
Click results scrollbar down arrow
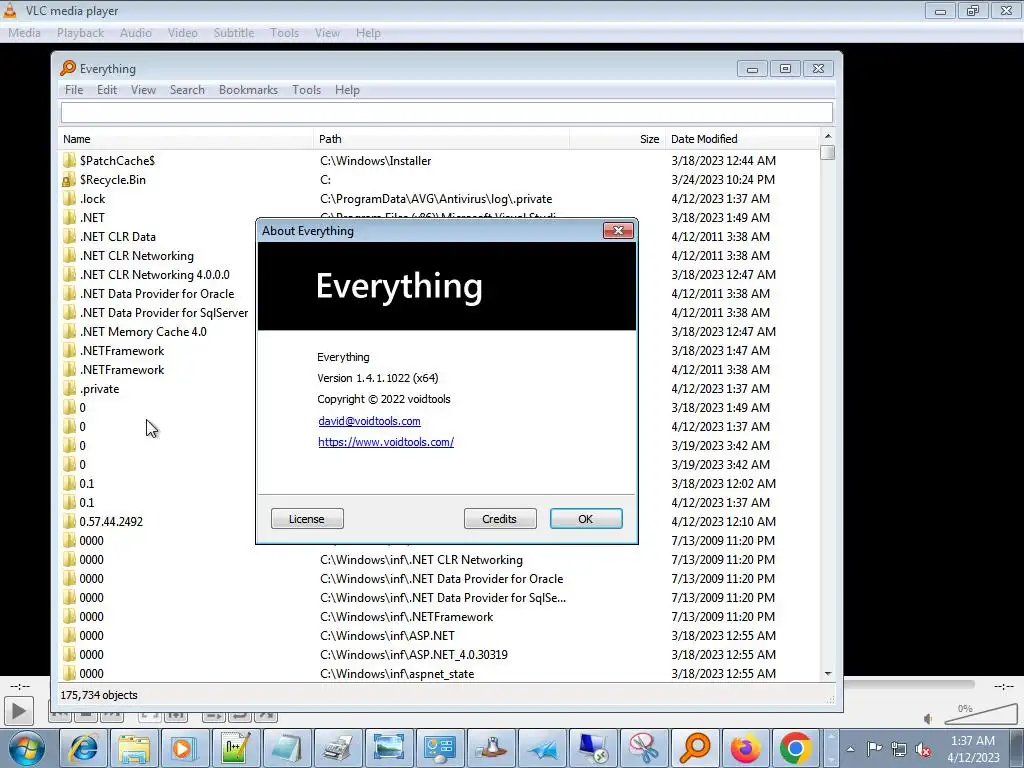(827, 673)
